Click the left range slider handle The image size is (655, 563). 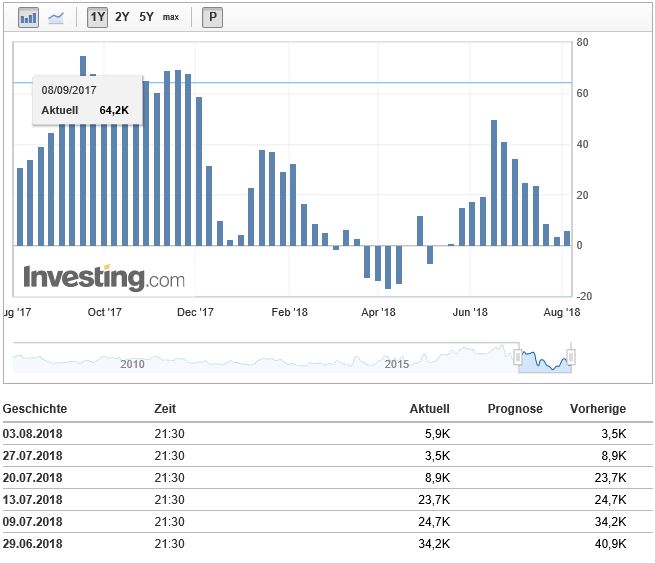[518, 357]
